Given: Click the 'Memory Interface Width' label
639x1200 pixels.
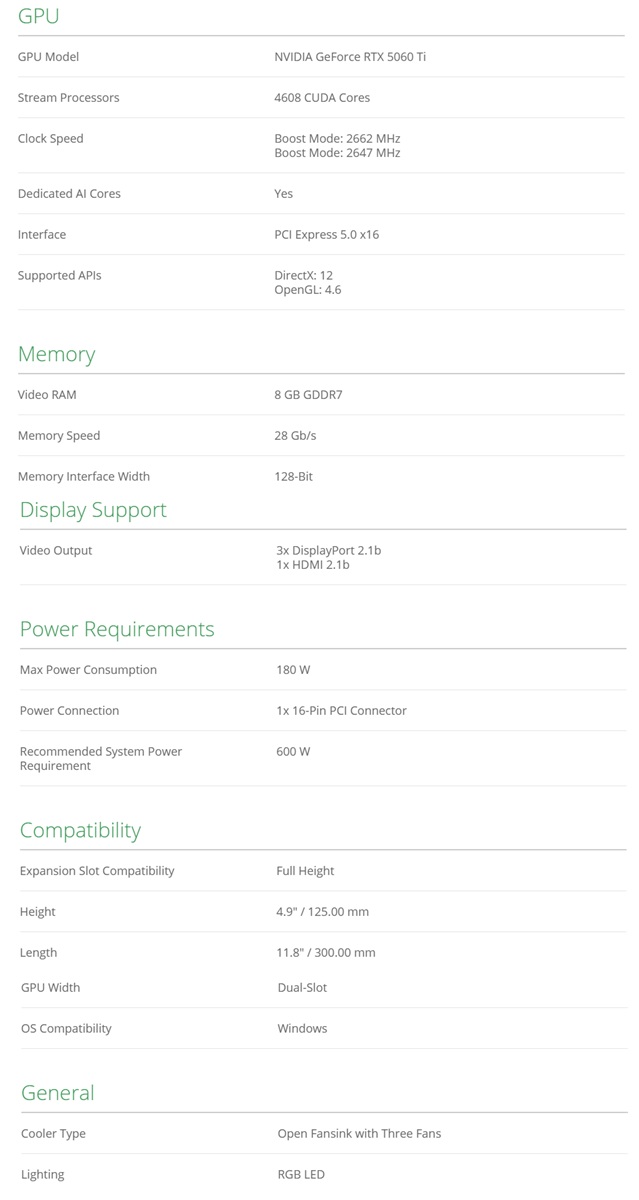Looking at the screenshot, I should click(x=84, y=477).
